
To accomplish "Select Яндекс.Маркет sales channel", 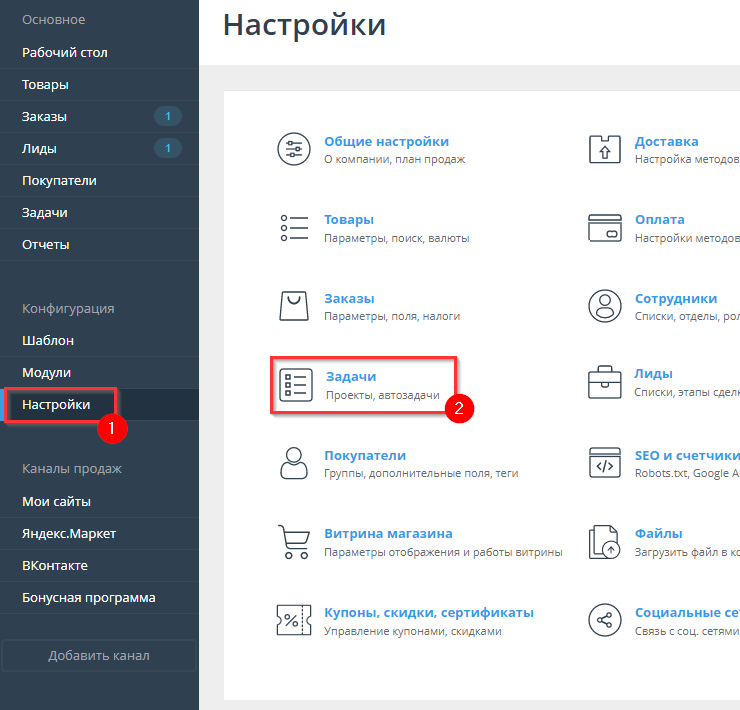I will pos(69,534).
